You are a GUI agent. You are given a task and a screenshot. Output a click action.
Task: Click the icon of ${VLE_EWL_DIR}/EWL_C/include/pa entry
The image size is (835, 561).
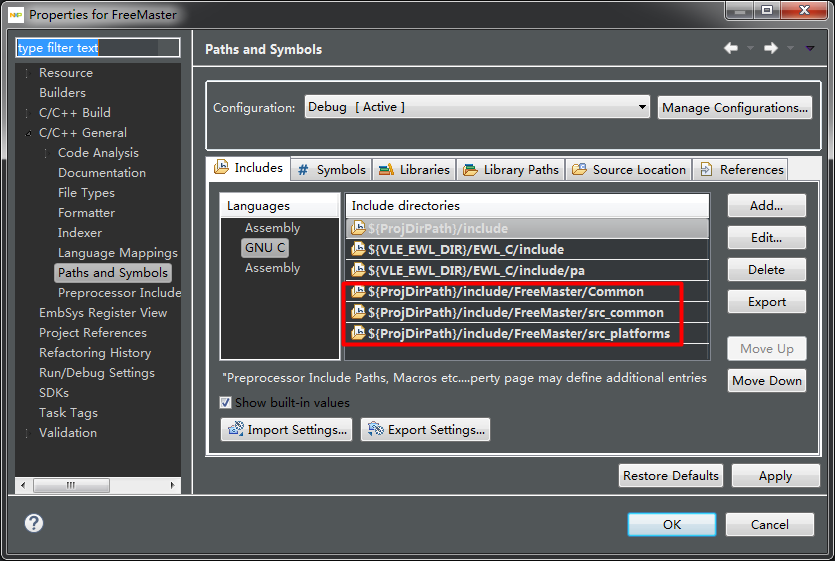coord(358,270)
